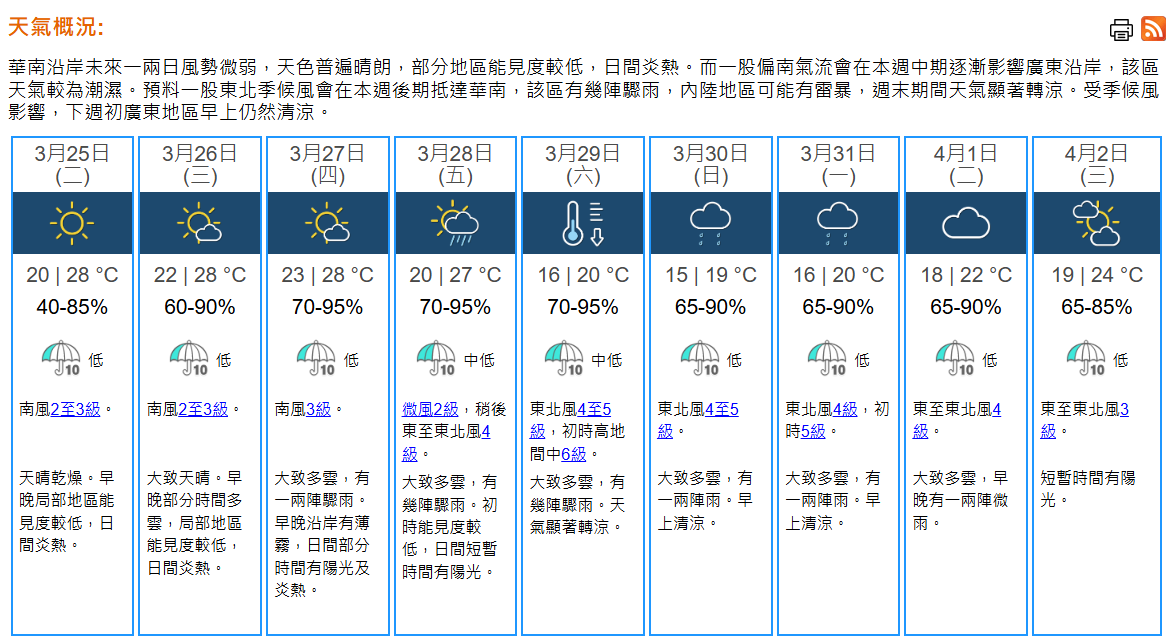Click the sun with showers icon for 3月28日

[x=455, y=223]
